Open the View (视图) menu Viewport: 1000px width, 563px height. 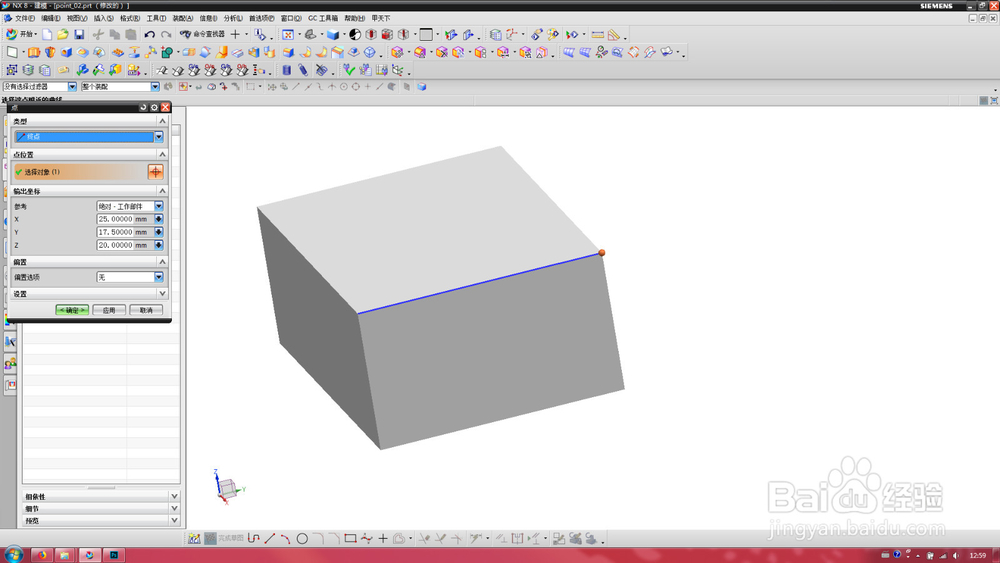77,18
